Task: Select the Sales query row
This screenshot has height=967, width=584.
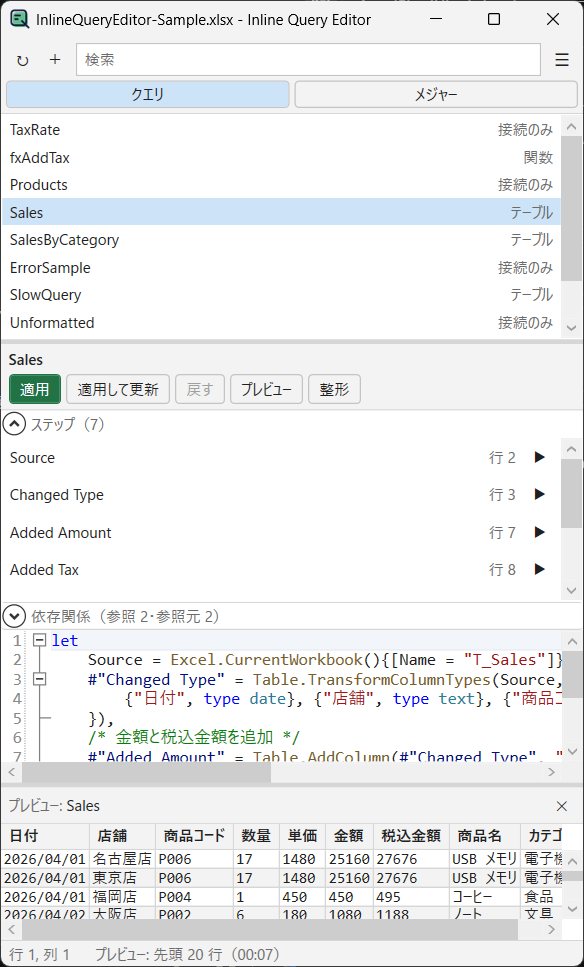Action: tap(281, 212)
